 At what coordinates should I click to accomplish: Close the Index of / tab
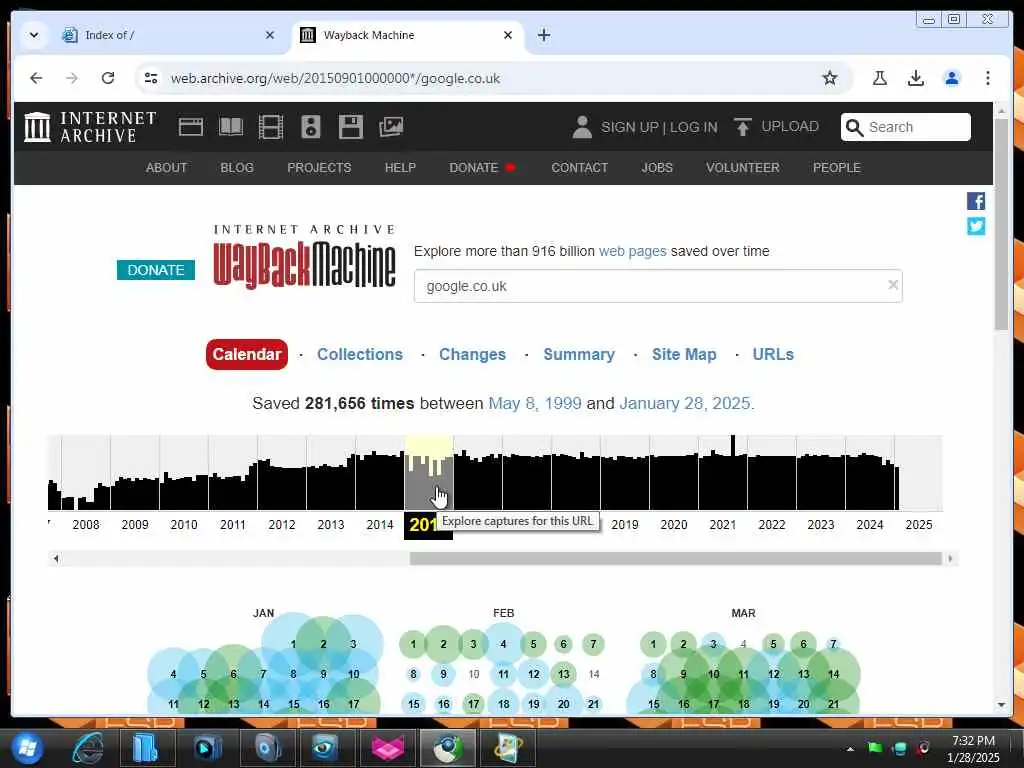tap(270, 35)
